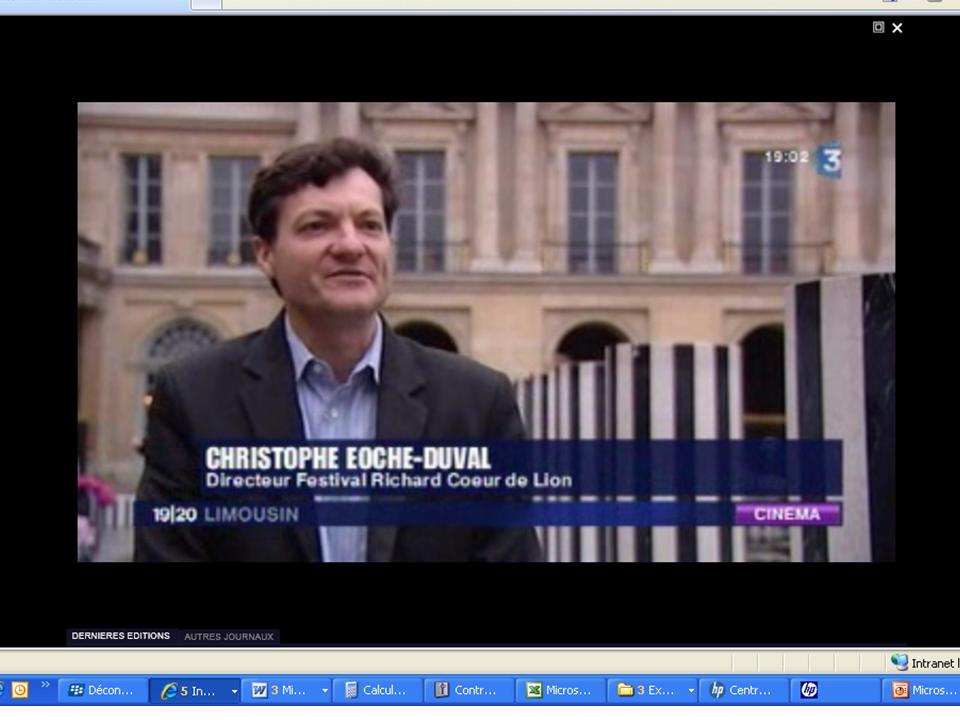Screen dimensions: 960x720
Task: Open the Décon... taskbar button
Action: 102,690
